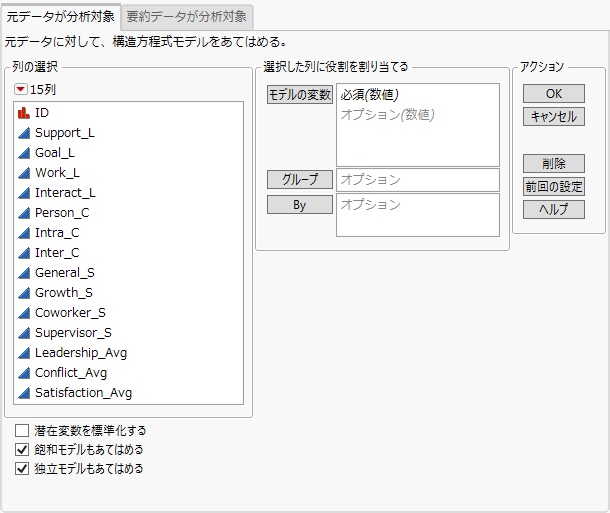Click the continuous icon beside Person_C
Screen dimensions: 610x513
[x=24, y=213]
